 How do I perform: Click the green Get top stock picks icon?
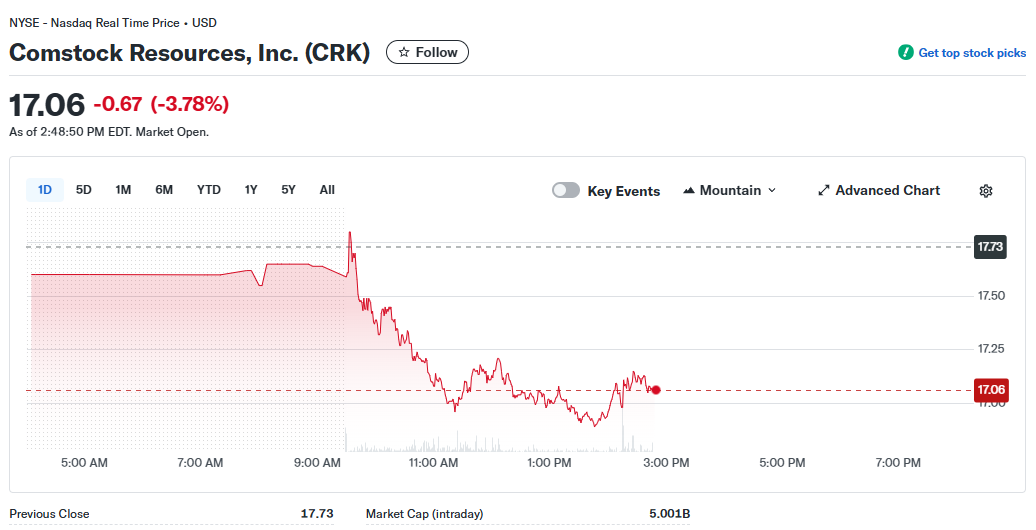[905, 52]
